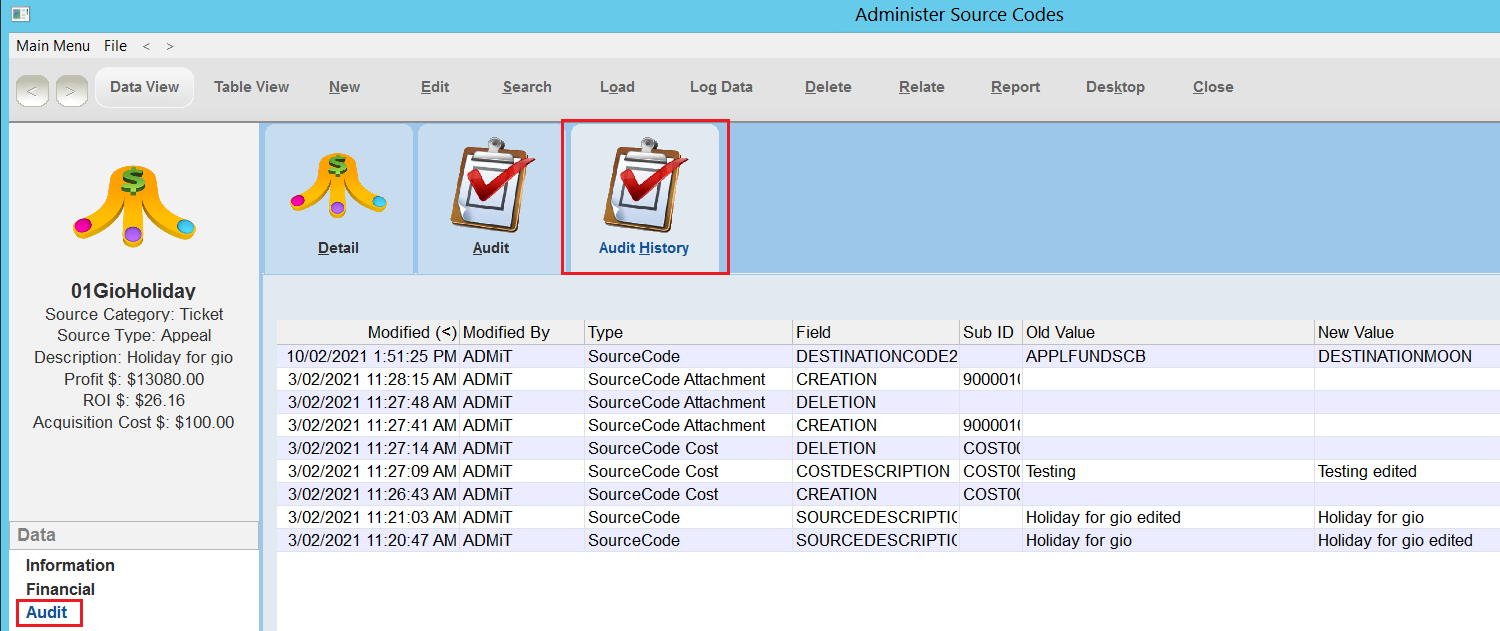
Task: Select the 3/02/2021 11:26:43 AM row
Action: point(888,494)
